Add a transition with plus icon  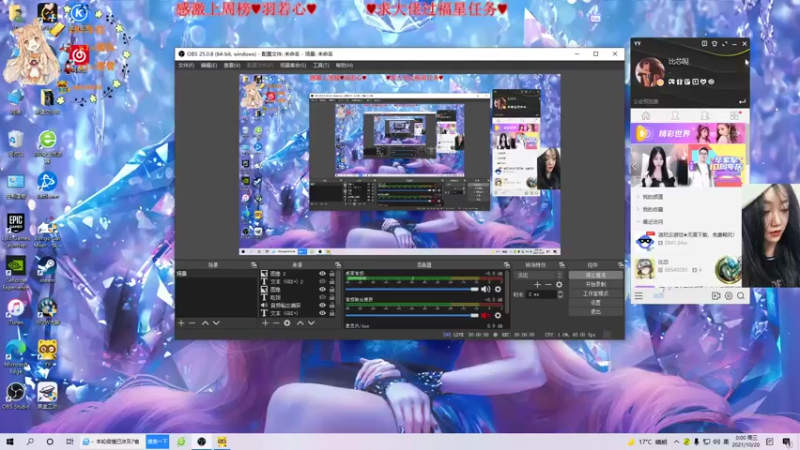(537, 285)
